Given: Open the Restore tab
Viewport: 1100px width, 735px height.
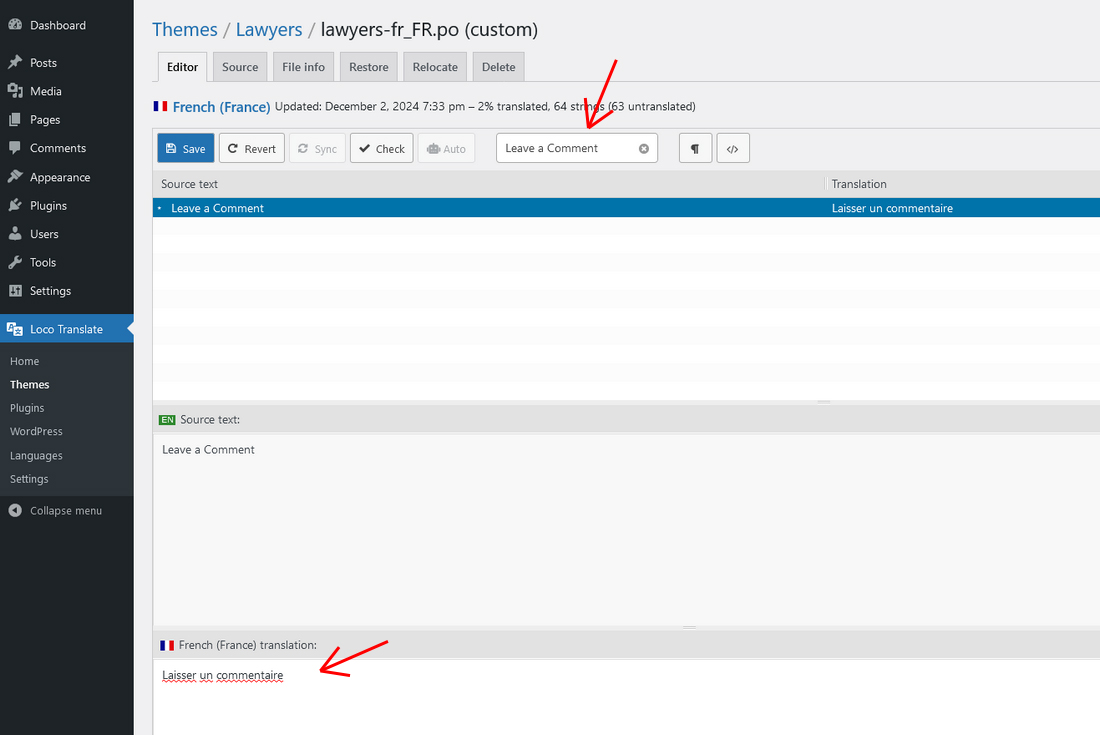Looking at the screenshot, I should (x=368, y=66).
